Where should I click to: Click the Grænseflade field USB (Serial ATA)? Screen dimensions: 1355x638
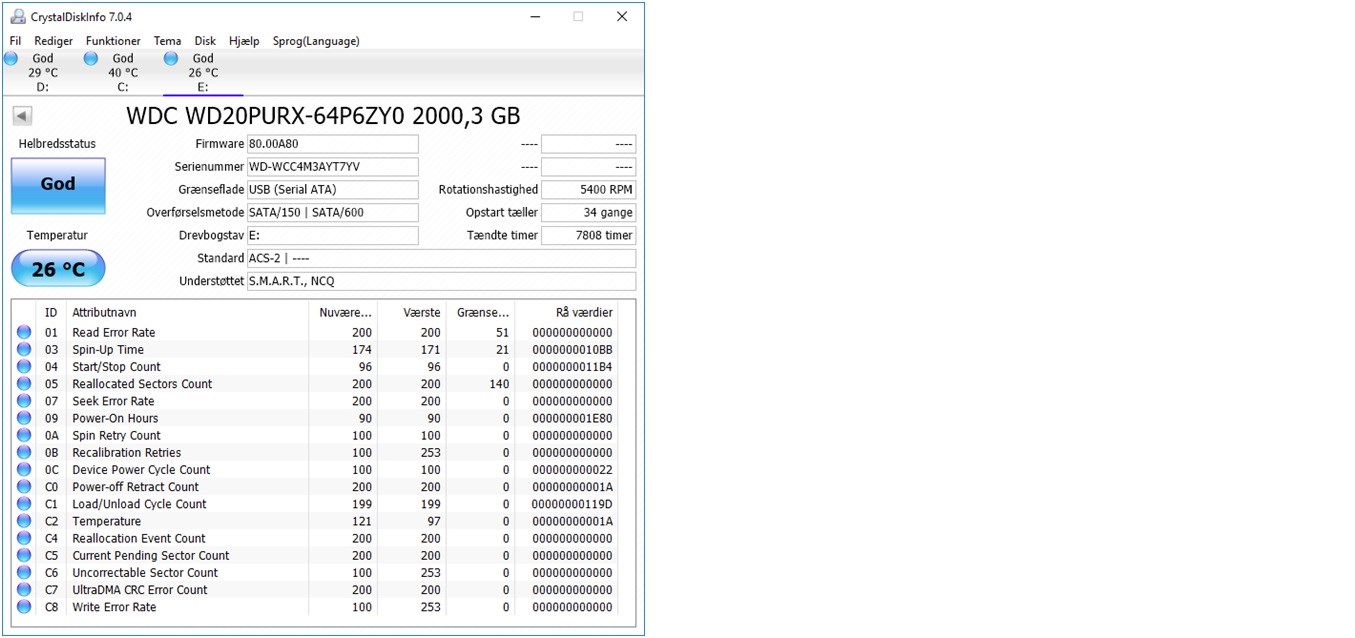tap(332, 190)
